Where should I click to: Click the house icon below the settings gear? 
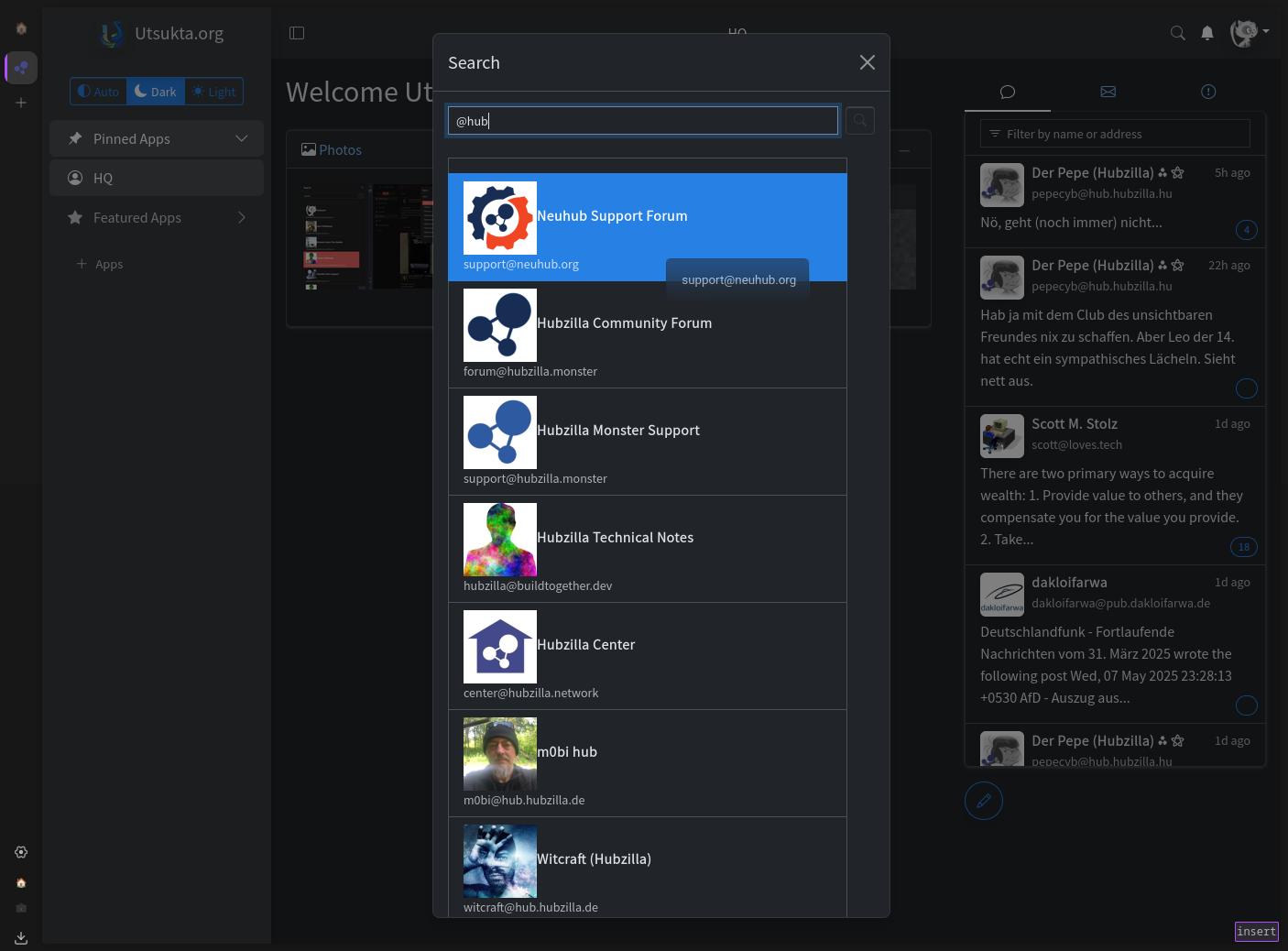(21, 882)
